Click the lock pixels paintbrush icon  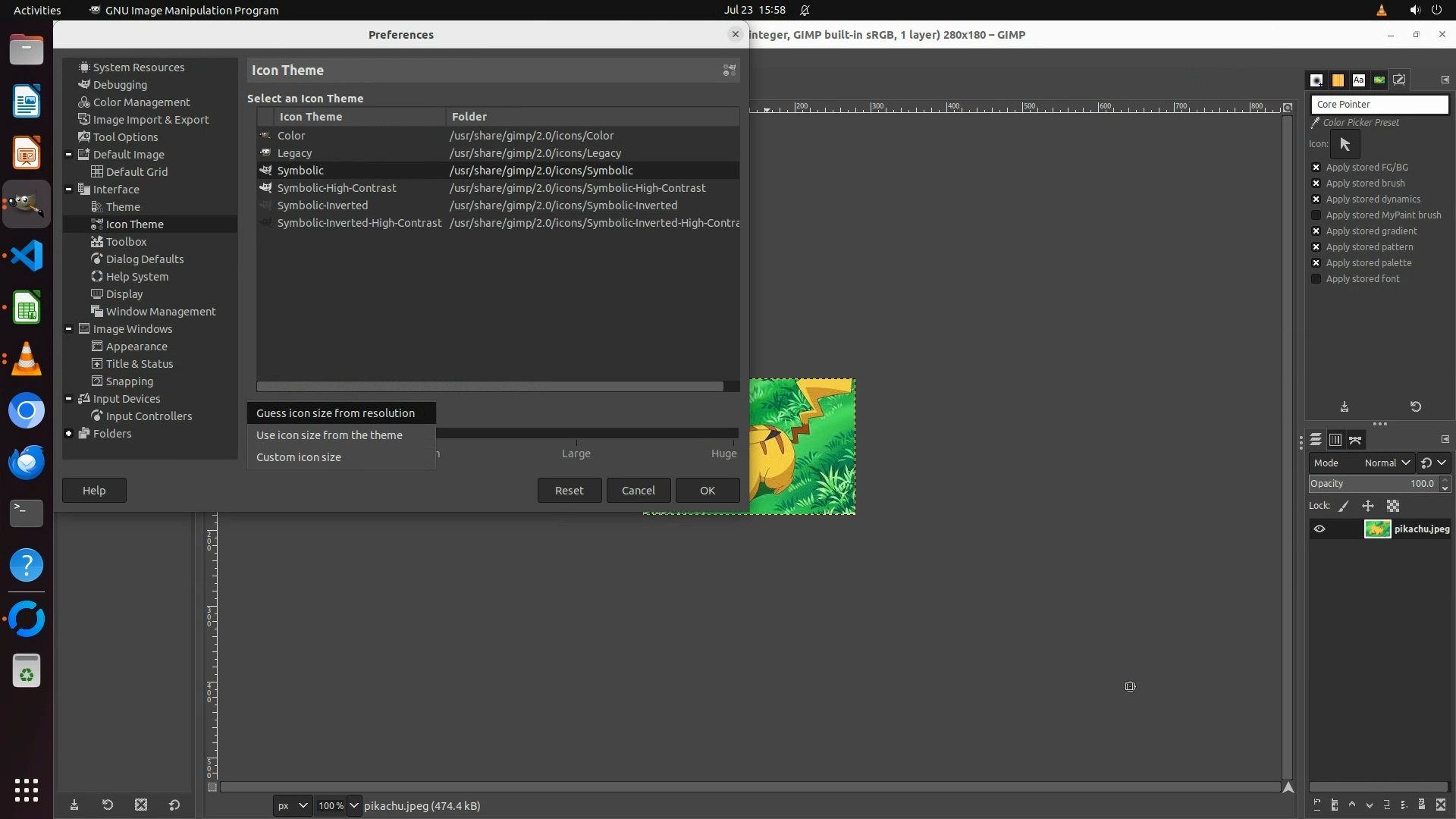coord(1344,506)
